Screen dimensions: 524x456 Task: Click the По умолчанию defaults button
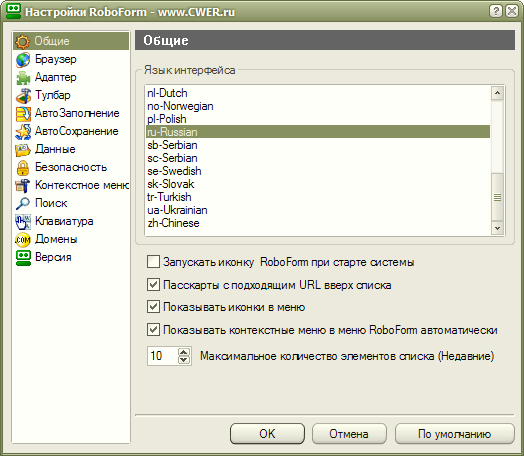[x=454, y=434]
